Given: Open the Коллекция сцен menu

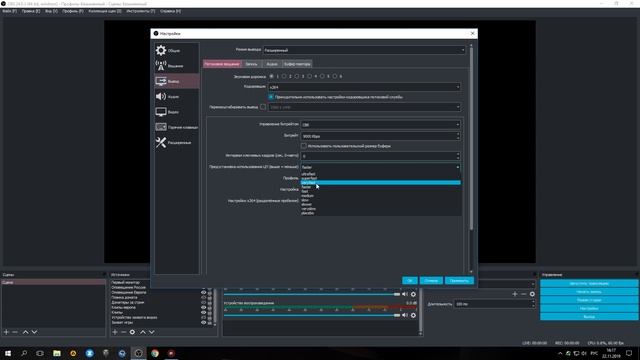Looking at the screenshot, I should coord(105,11).
